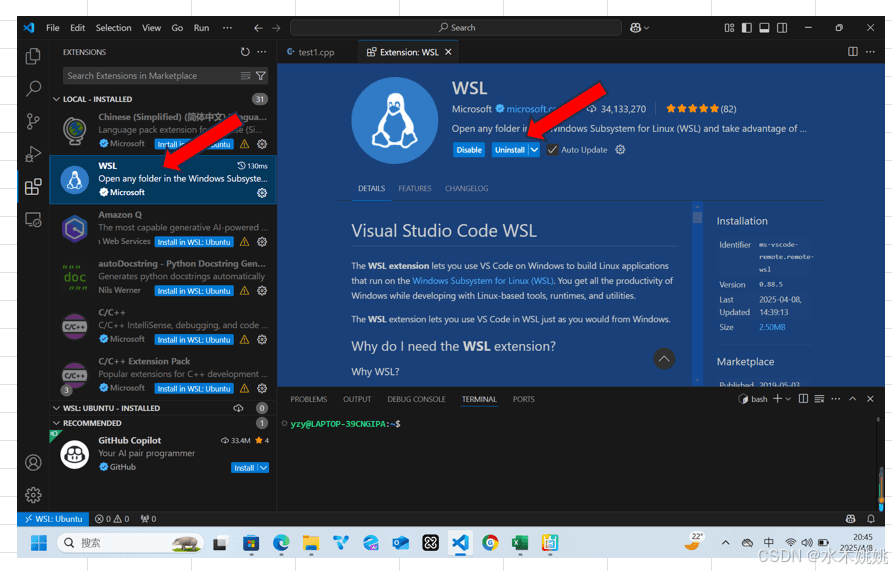Viewport: 892px width, 571px height.
Task: Open Microsoft Edge from taskbar
Action: (281, 543)
